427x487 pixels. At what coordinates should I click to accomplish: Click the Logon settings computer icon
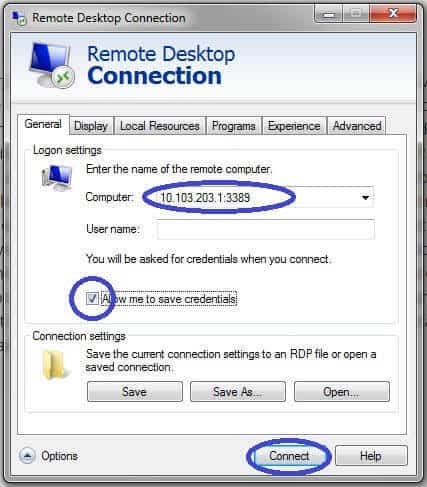tap(57, 178)
